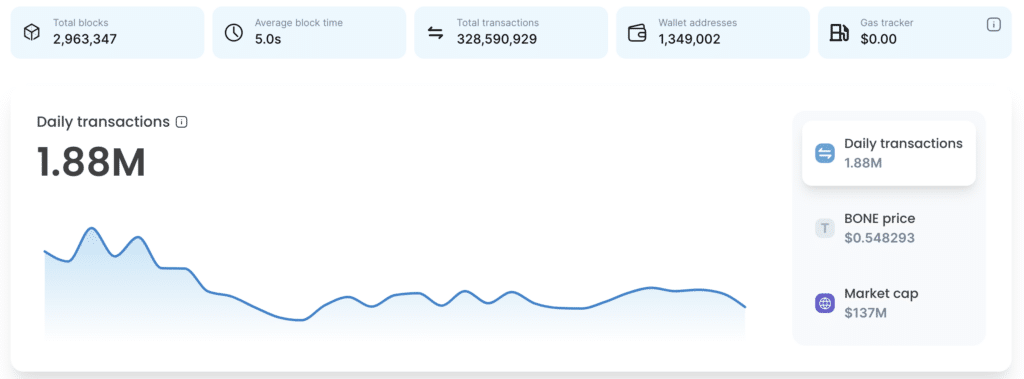Click the Total transactions value 328,590,929

click(x=497, y=39)
